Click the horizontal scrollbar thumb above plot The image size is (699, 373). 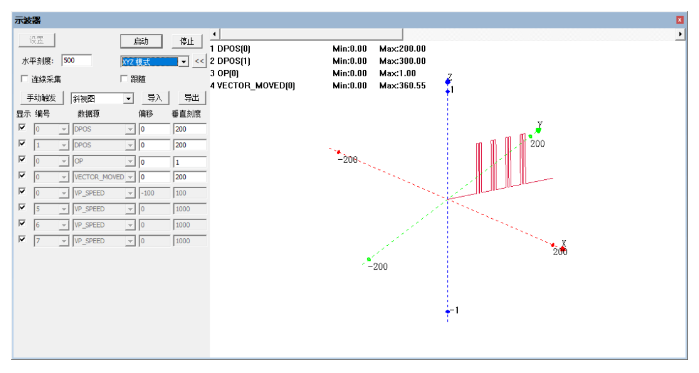(x=311, y=34)
